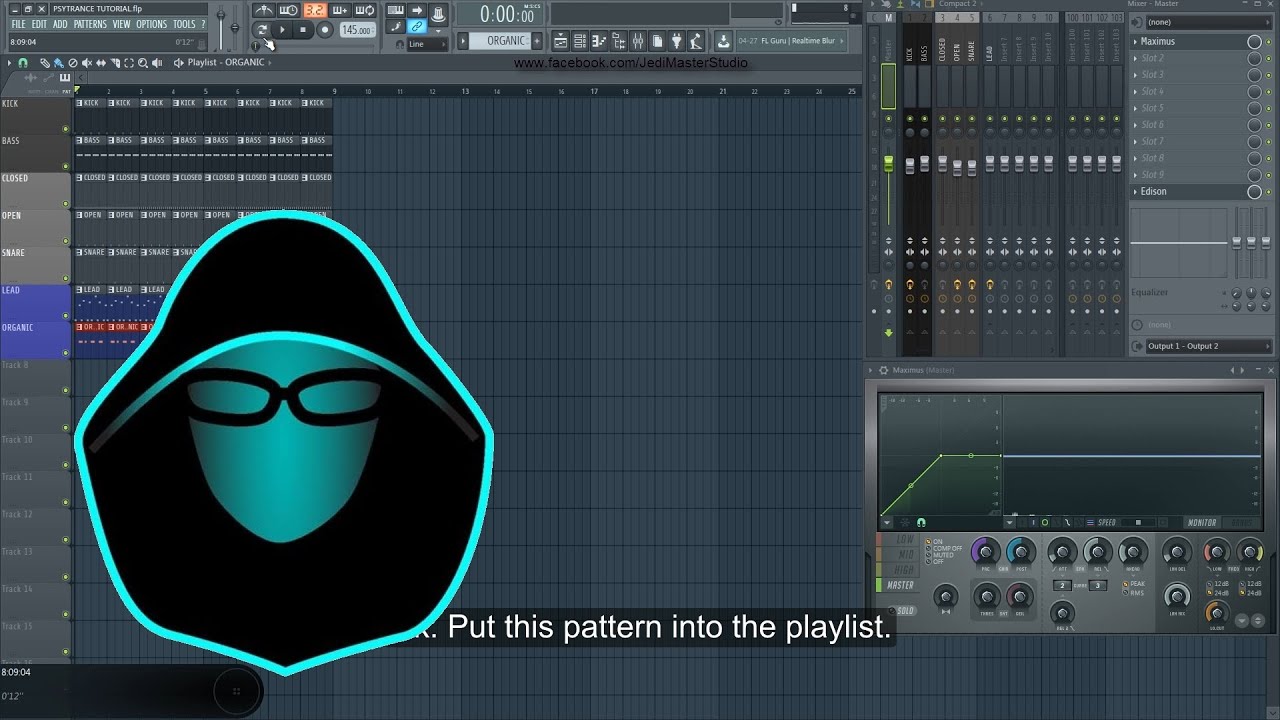
Task: Select the zoom tool in playlist toolbar
Action: click(143, 62)
